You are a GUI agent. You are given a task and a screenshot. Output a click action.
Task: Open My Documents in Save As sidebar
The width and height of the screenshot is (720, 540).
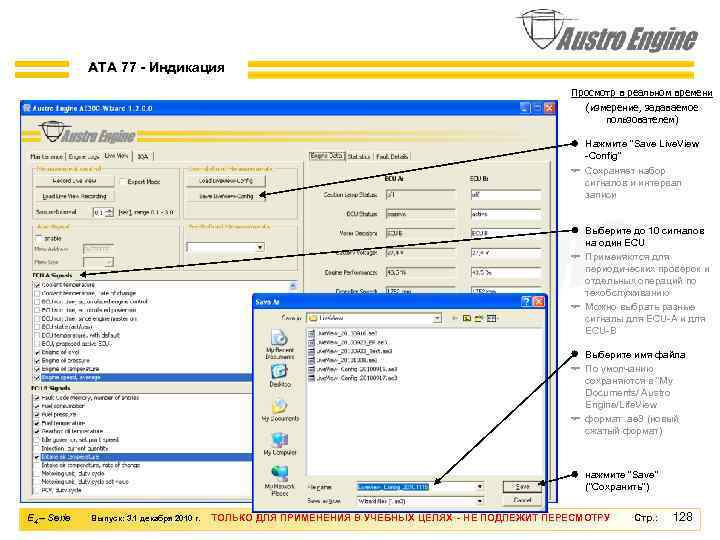280,410
